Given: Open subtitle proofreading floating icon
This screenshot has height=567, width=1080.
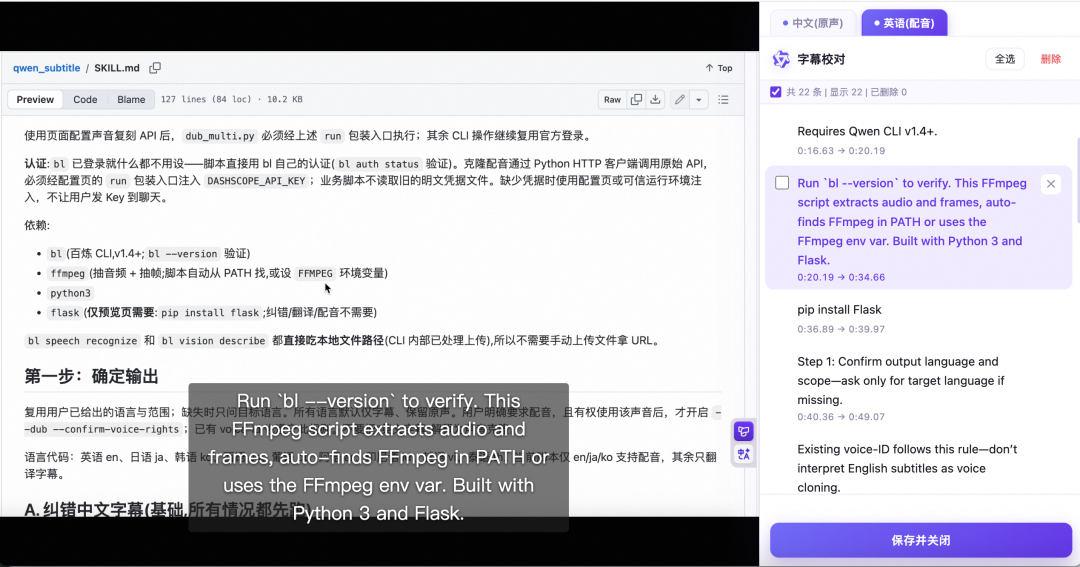Looking at the screenshot, I should coord(743,431).
